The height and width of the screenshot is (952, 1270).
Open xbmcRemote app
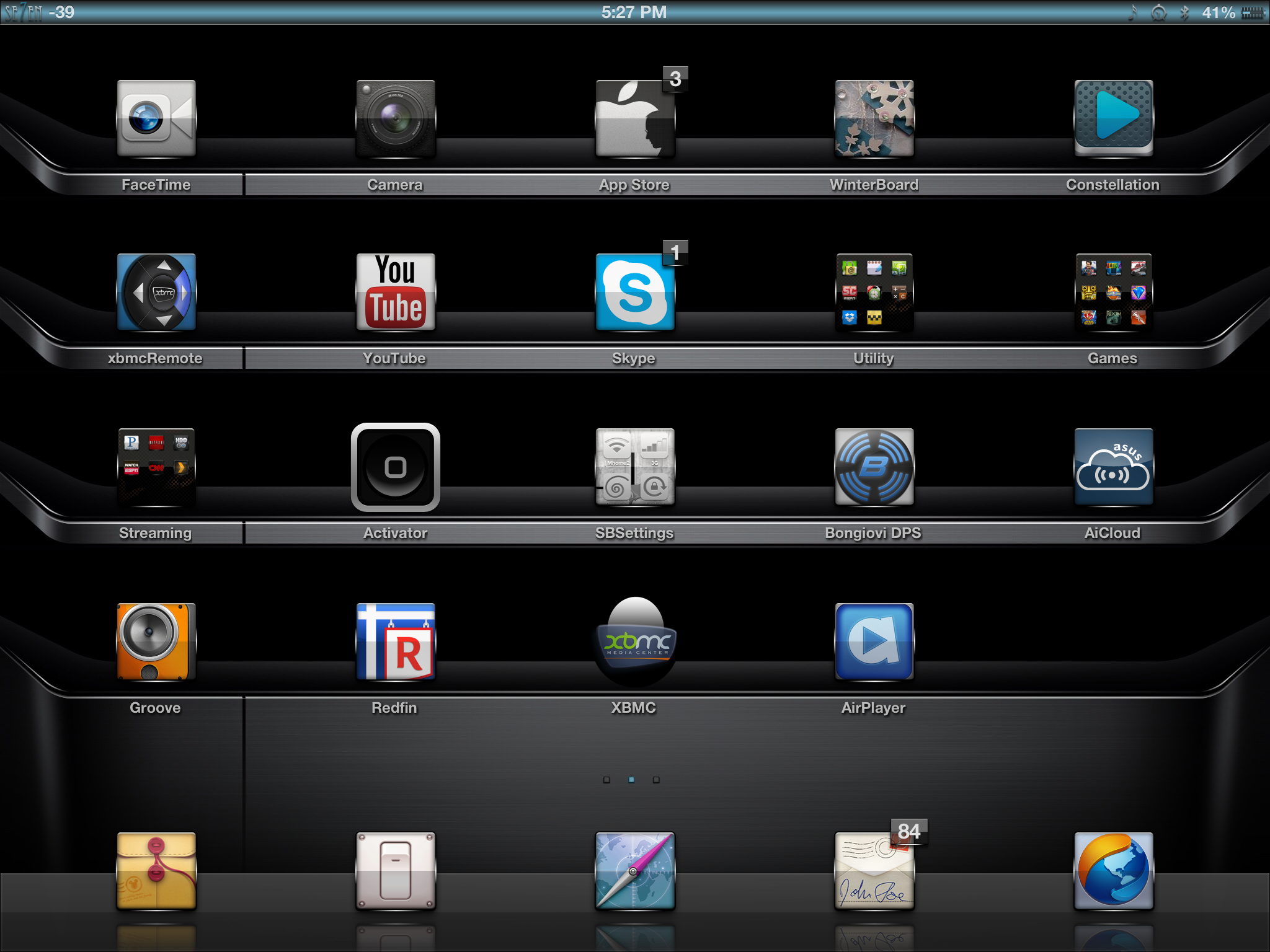coord(156,292)
